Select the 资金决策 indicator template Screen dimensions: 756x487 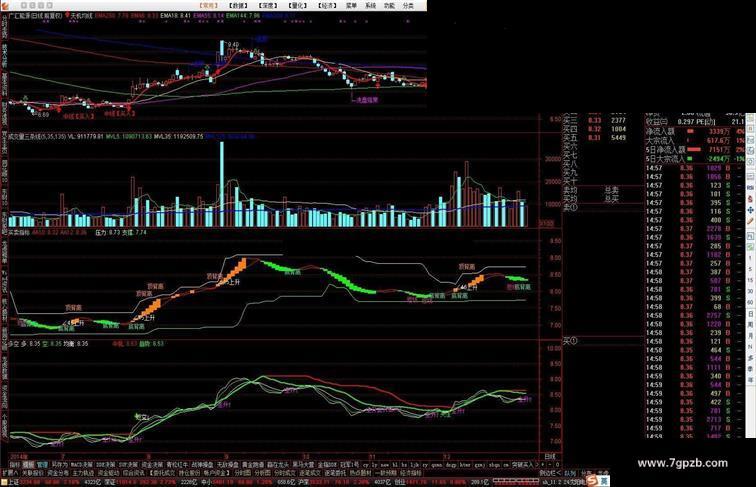tap(150, 465)
